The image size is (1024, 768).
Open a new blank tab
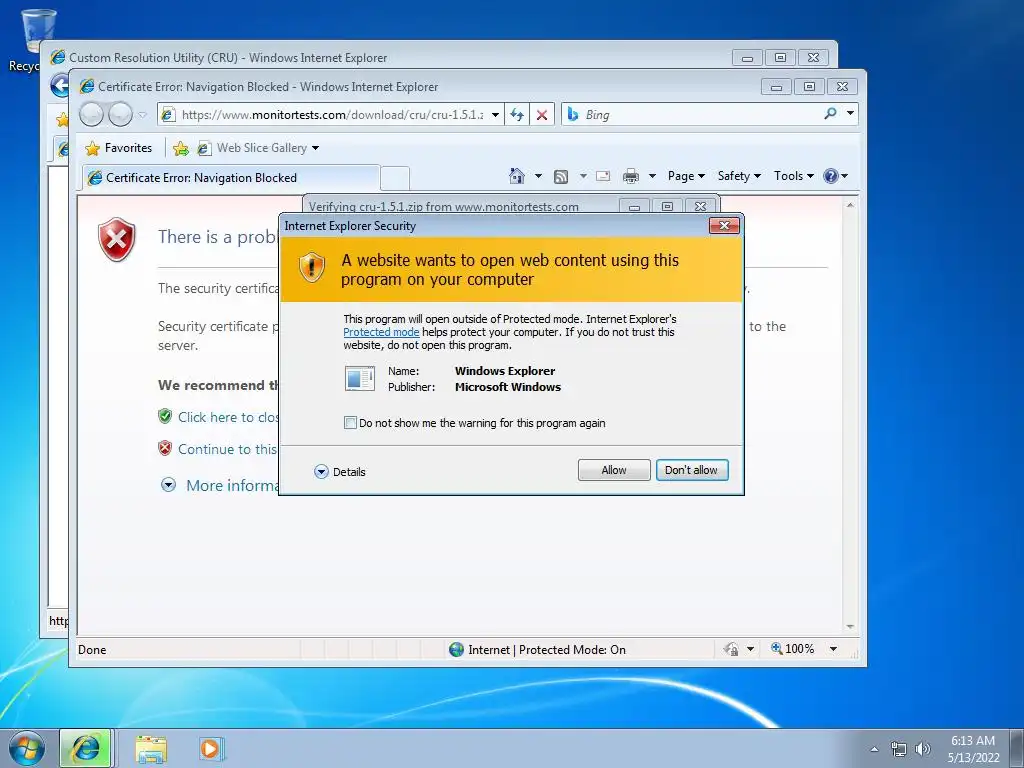tap(394, 178)
